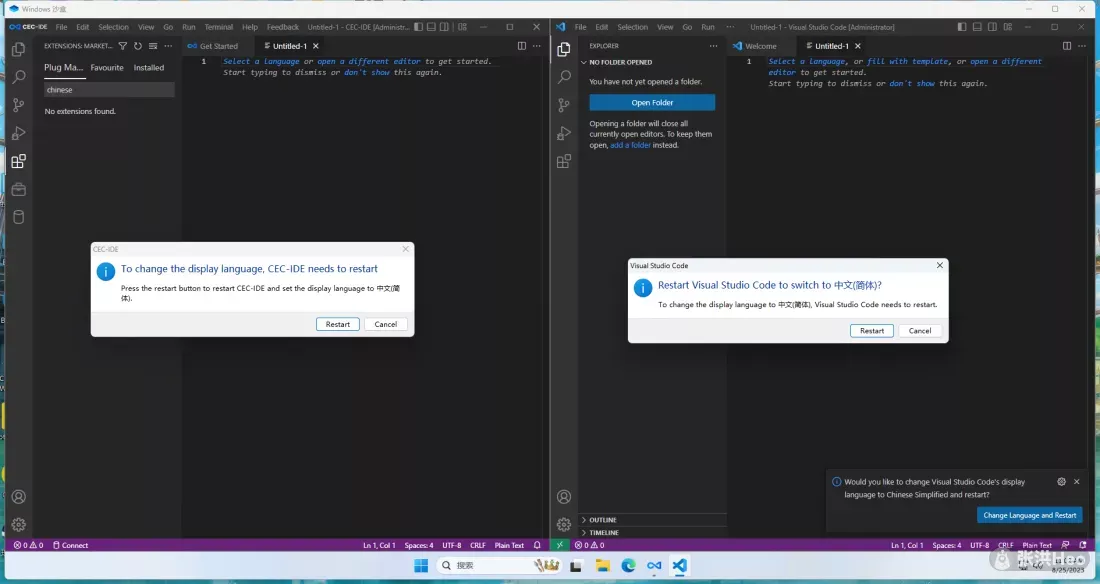
Task: Click notification settings gear icon
Action: click(x=1061, y=482)
